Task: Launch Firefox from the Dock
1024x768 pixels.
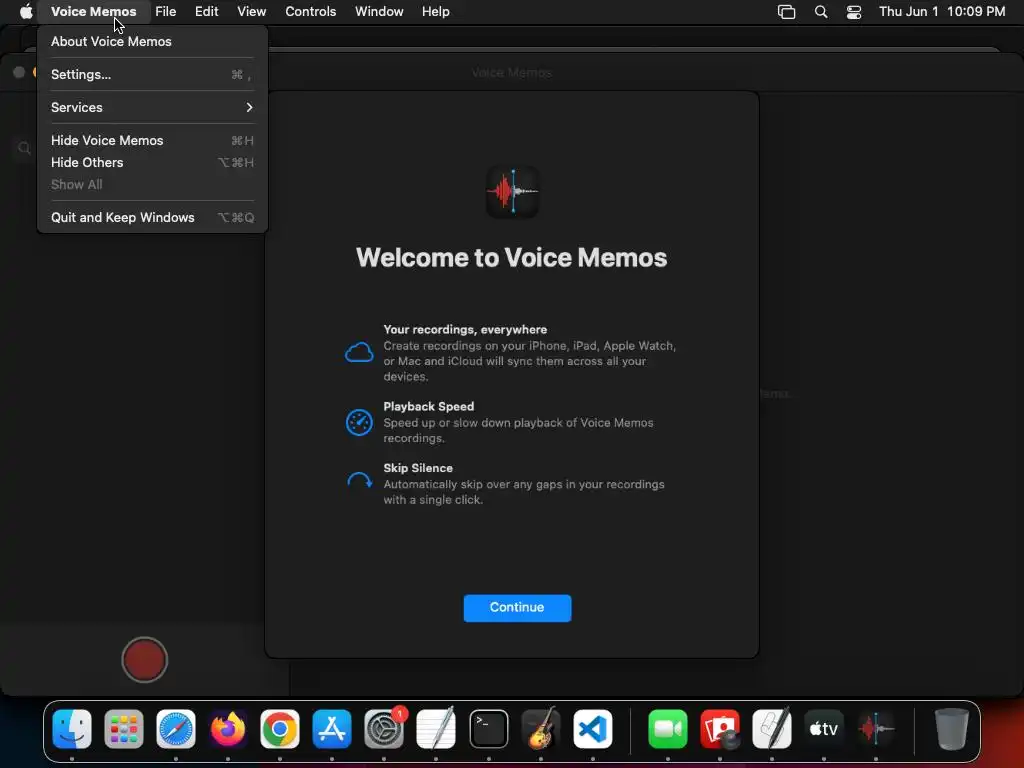Action: 228,728
